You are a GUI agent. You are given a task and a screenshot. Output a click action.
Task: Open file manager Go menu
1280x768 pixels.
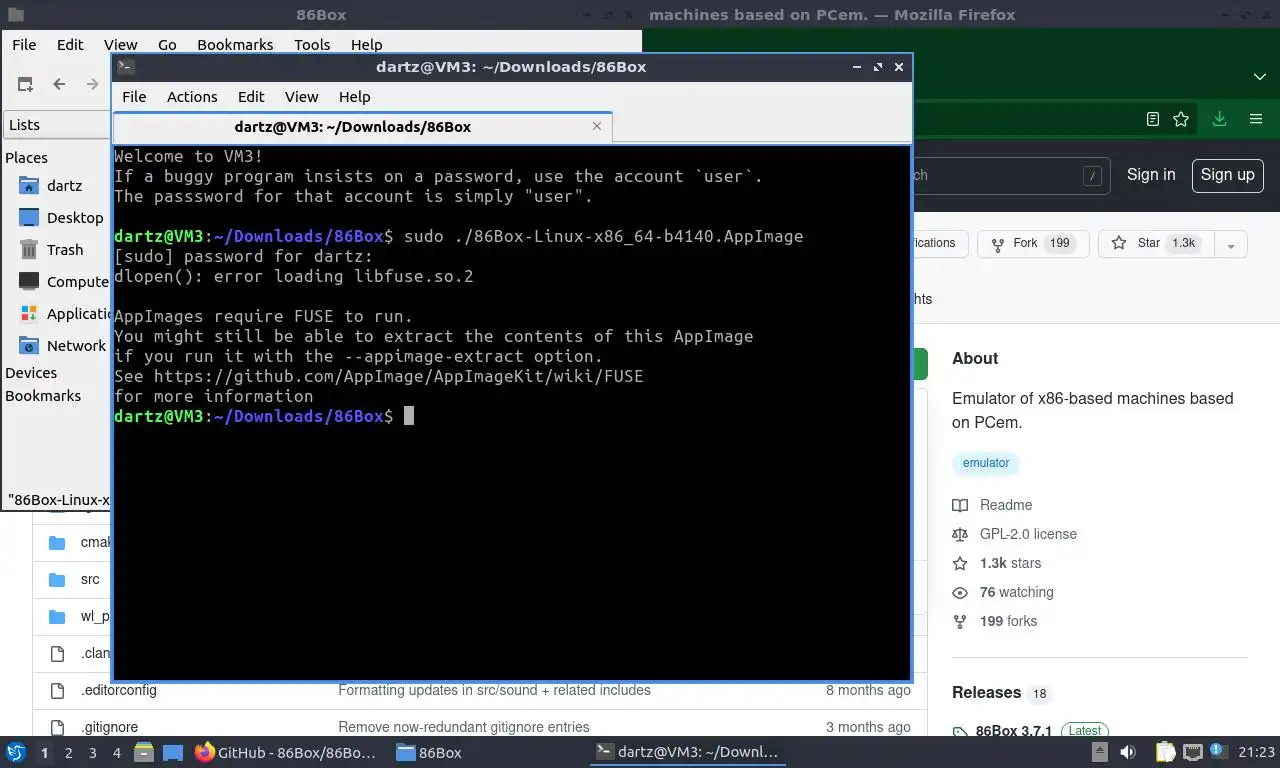pyautogui.click(x=167, y=44)
